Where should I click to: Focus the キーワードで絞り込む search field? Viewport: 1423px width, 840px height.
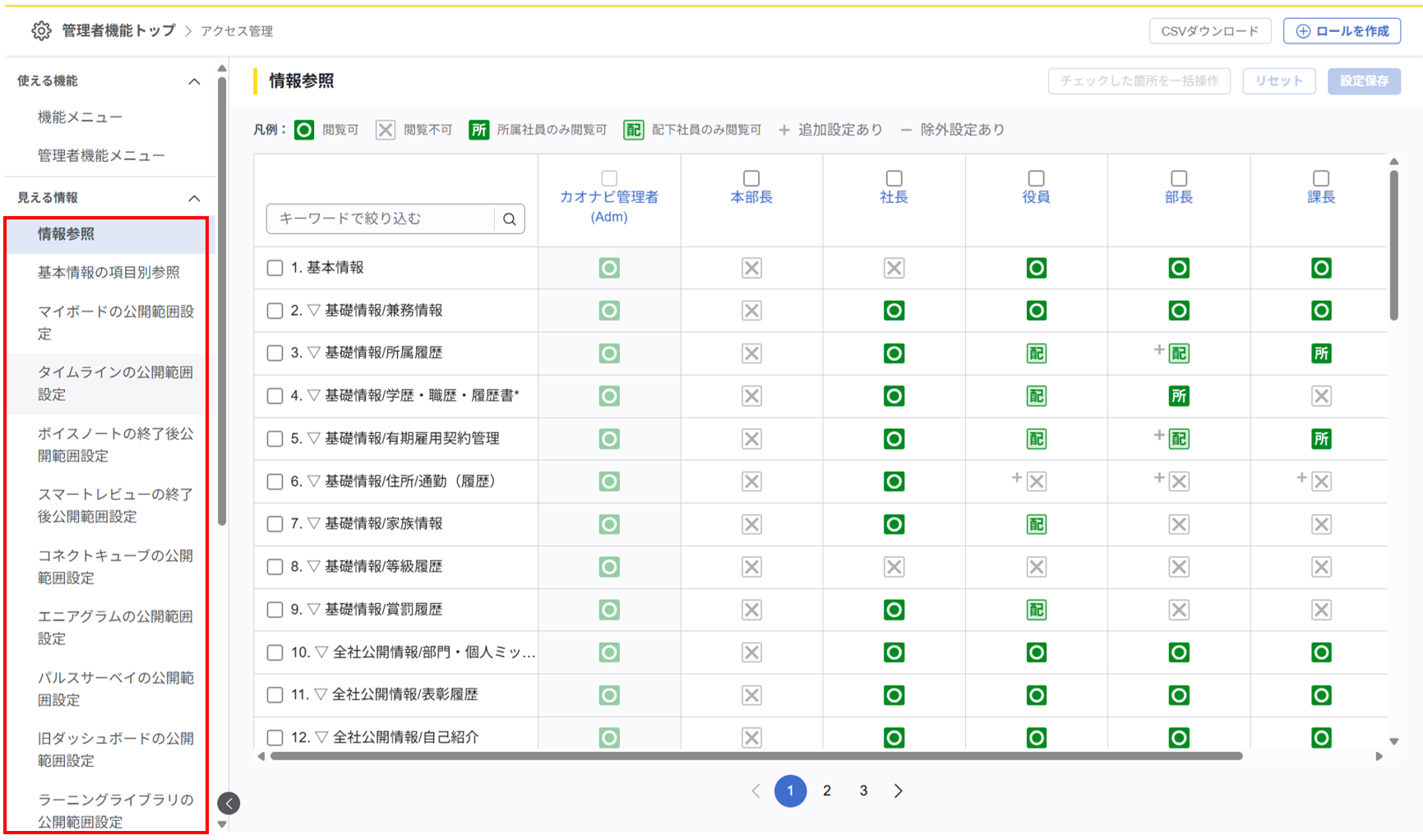point(380,219)
